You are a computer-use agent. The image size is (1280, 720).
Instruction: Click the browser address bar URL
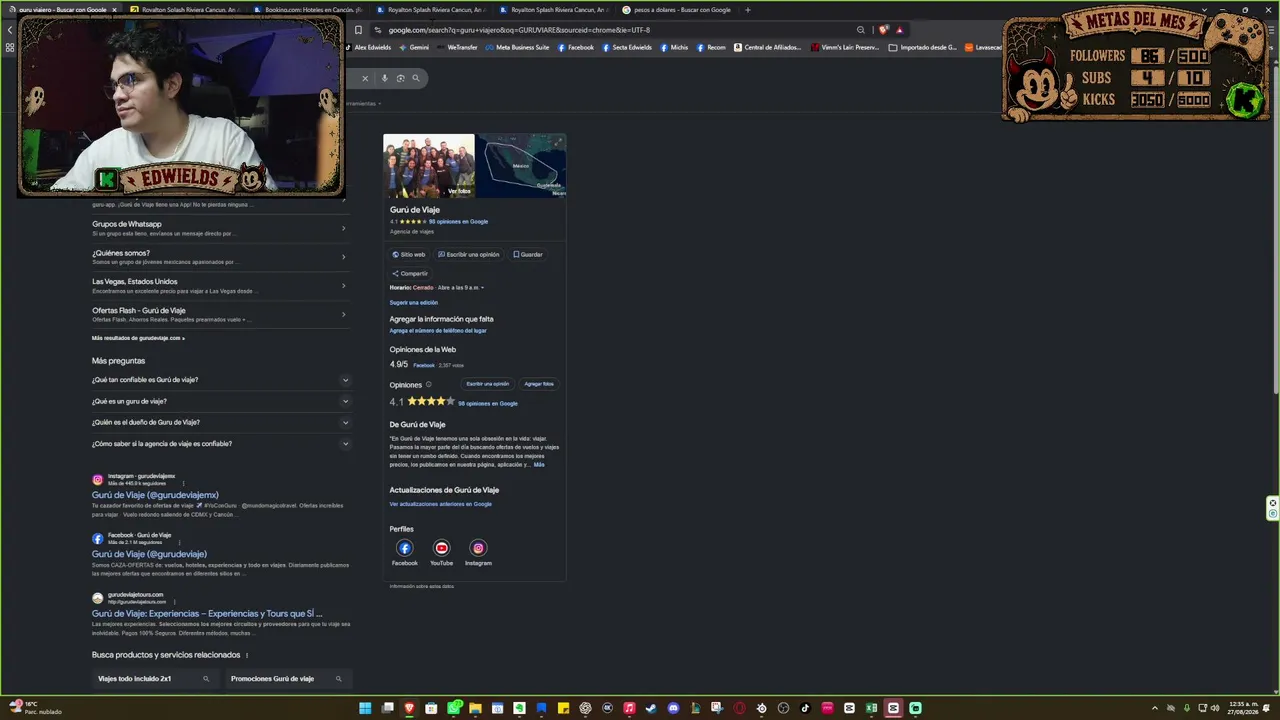click(519, 30)
